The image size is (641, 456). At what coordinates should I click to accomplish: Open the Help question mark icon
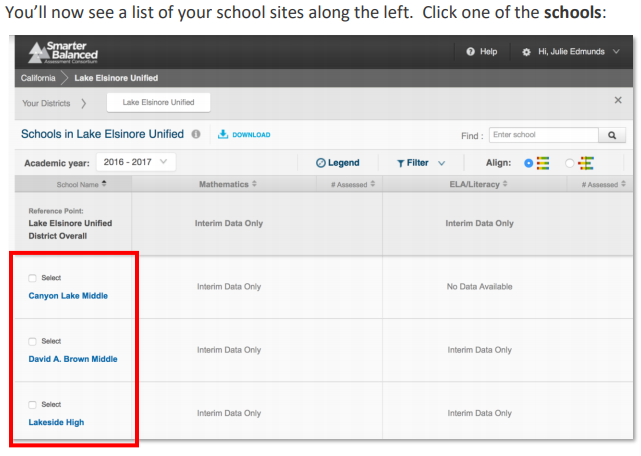[x=471, y=52]
